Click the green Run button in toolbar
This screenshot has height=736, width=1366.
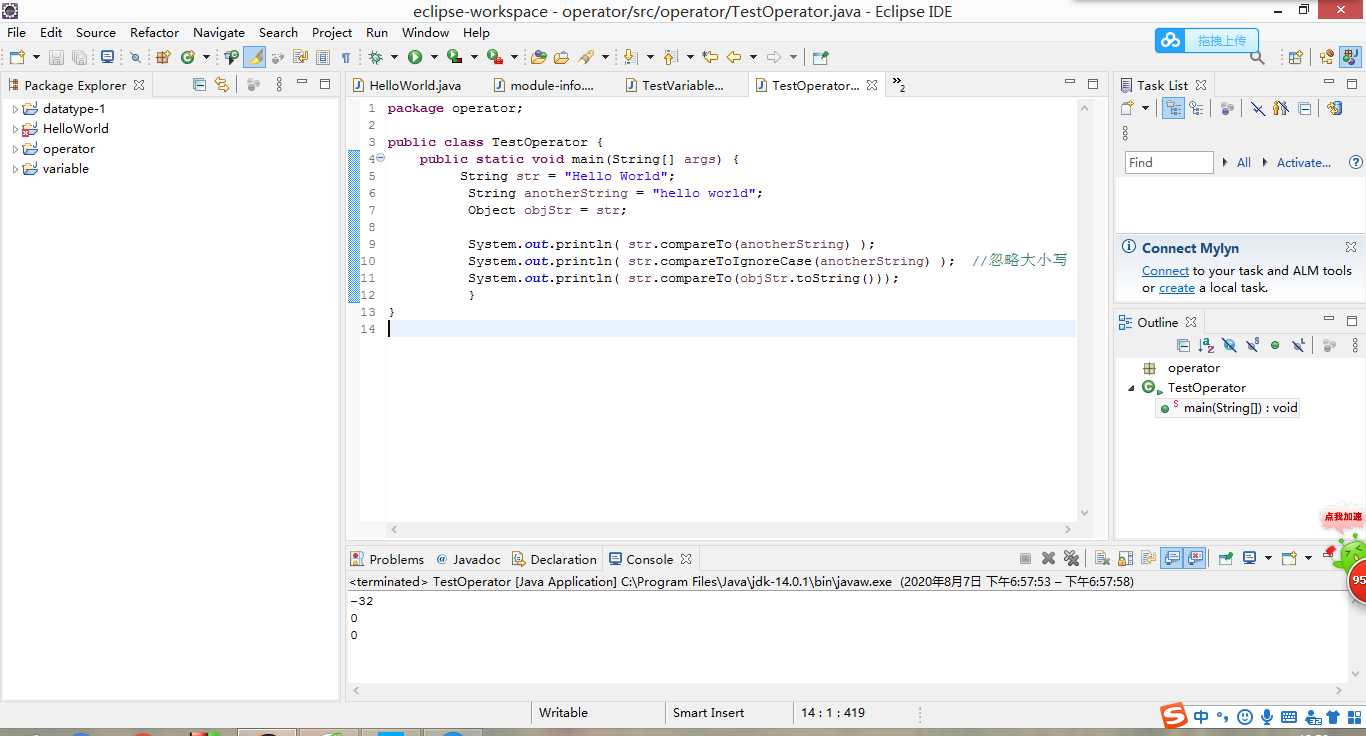tap(415, 57)
